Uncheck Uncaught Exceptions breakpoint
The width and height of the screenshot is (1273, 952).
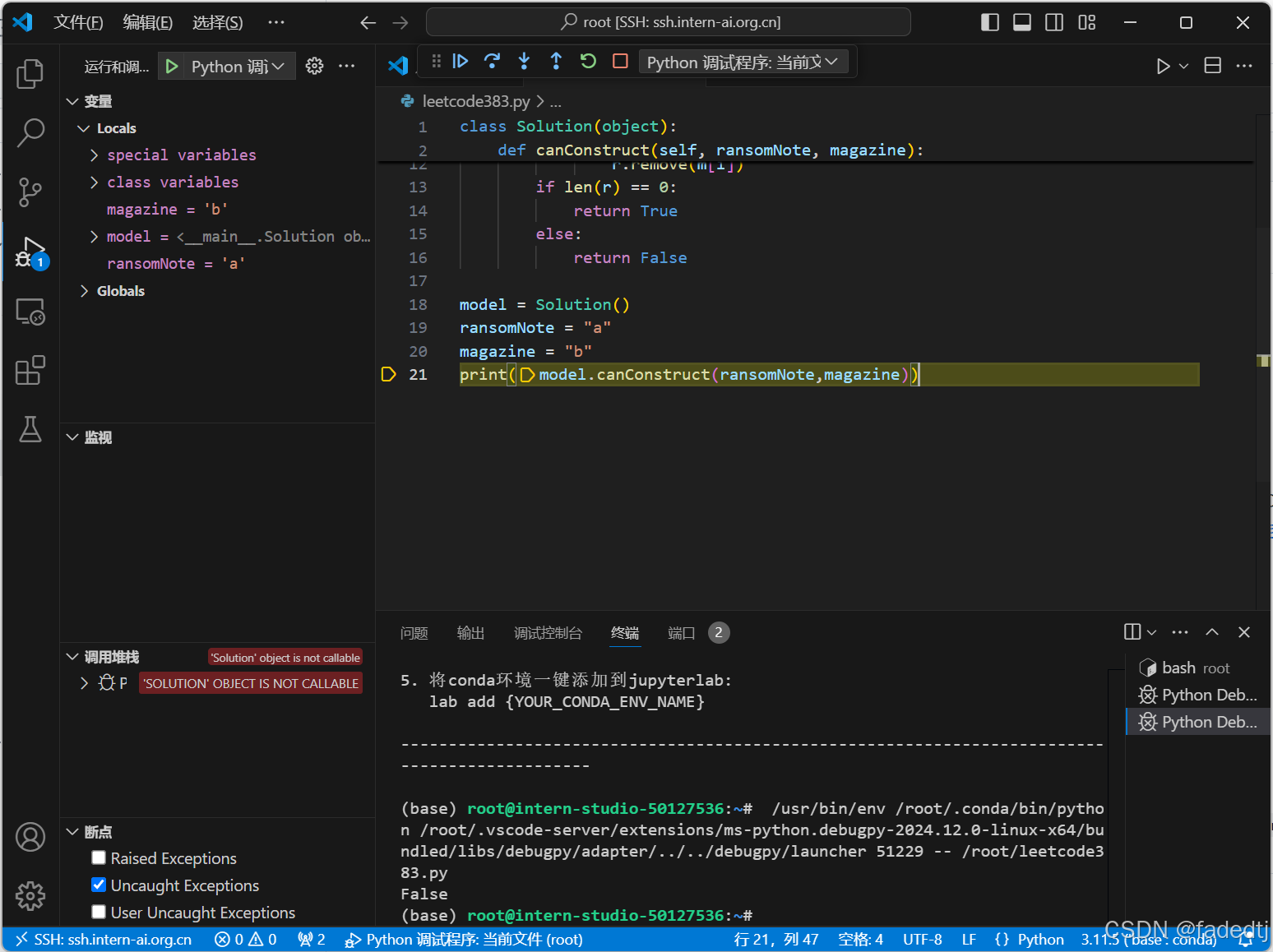point(99,885)
